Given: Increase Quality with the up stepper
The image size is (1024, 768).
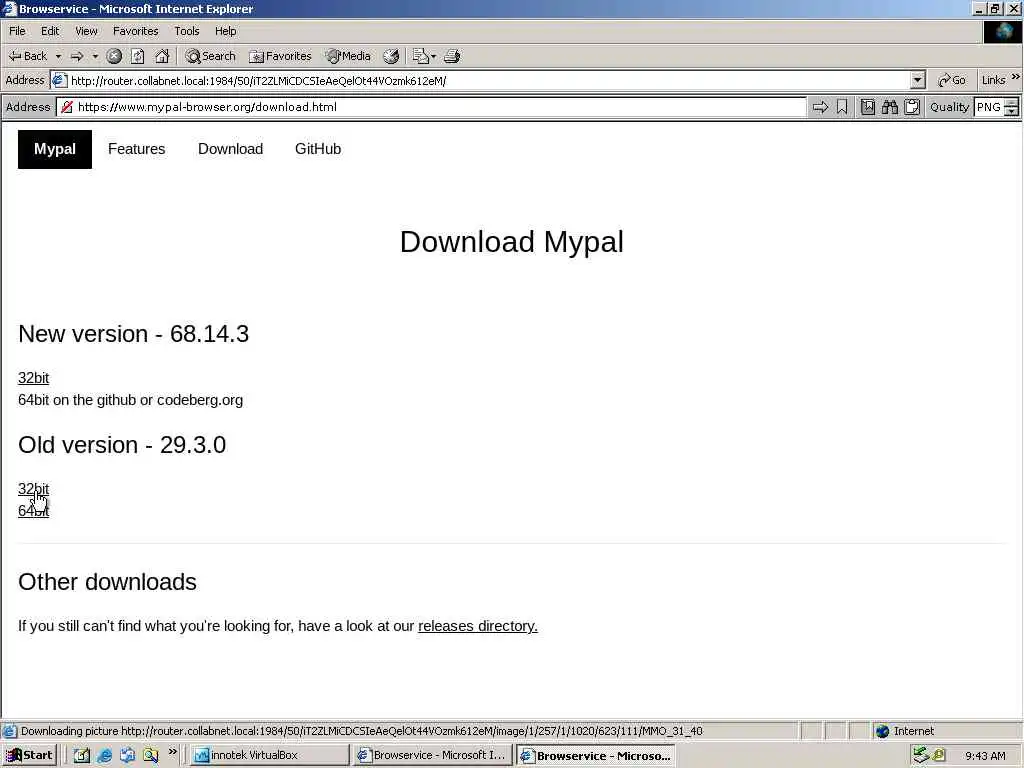Looking at the screenshot, I should click(x=1012, y=103).
